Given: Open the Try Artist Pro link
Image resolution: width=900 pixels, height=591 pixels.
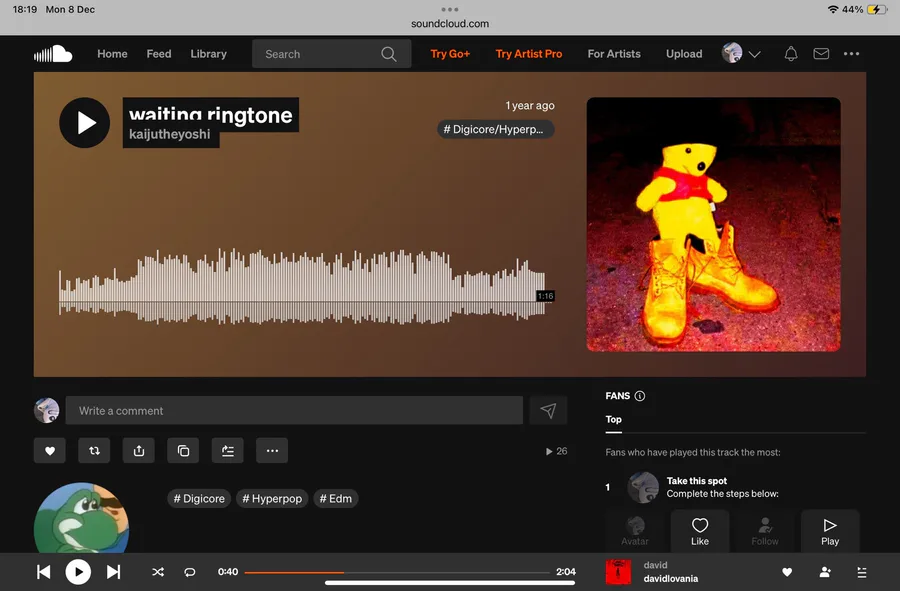Looking at the screenshot, I should pyautogui.click(x=529, y=54).
